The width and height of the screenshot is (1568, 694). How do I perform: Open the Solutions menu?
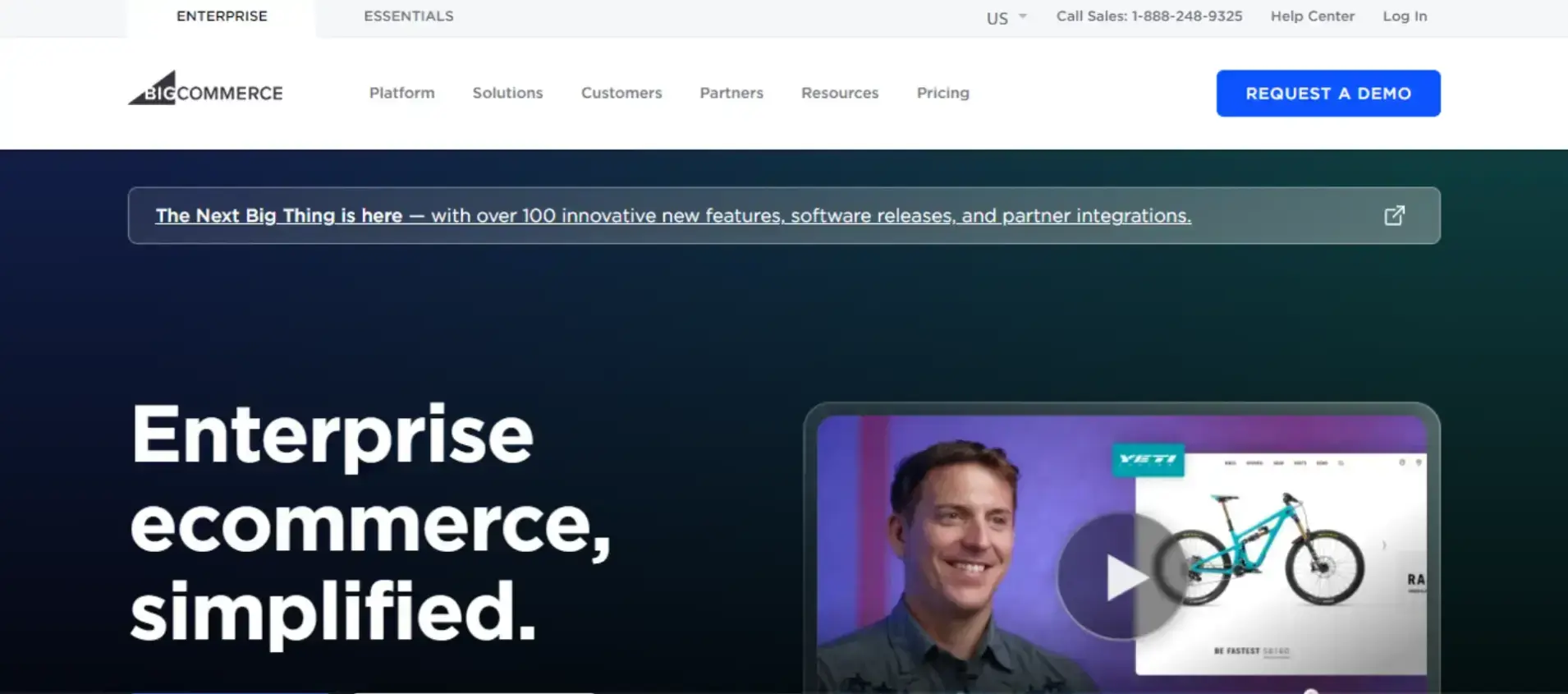pos(507,93)
